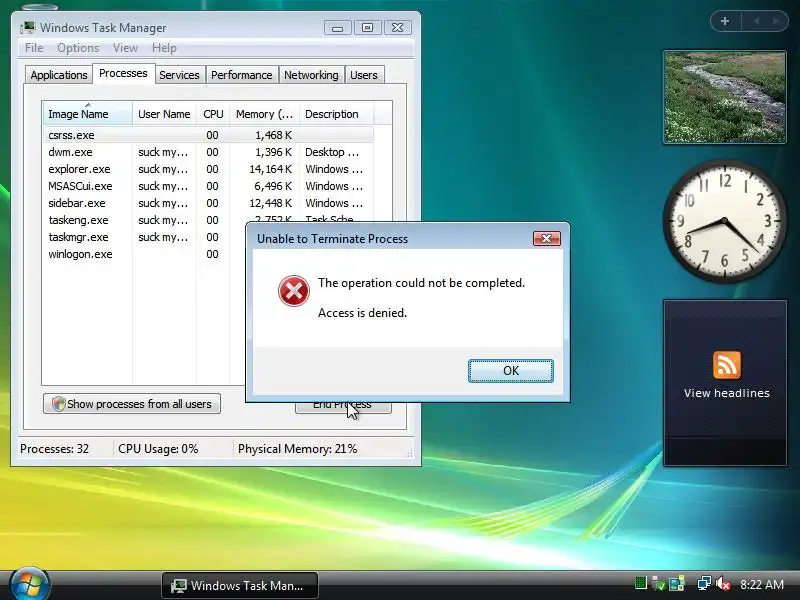Click the Physical Memory: 21% status entry
This screenshot has height=600, width=800.
point(297,449)
